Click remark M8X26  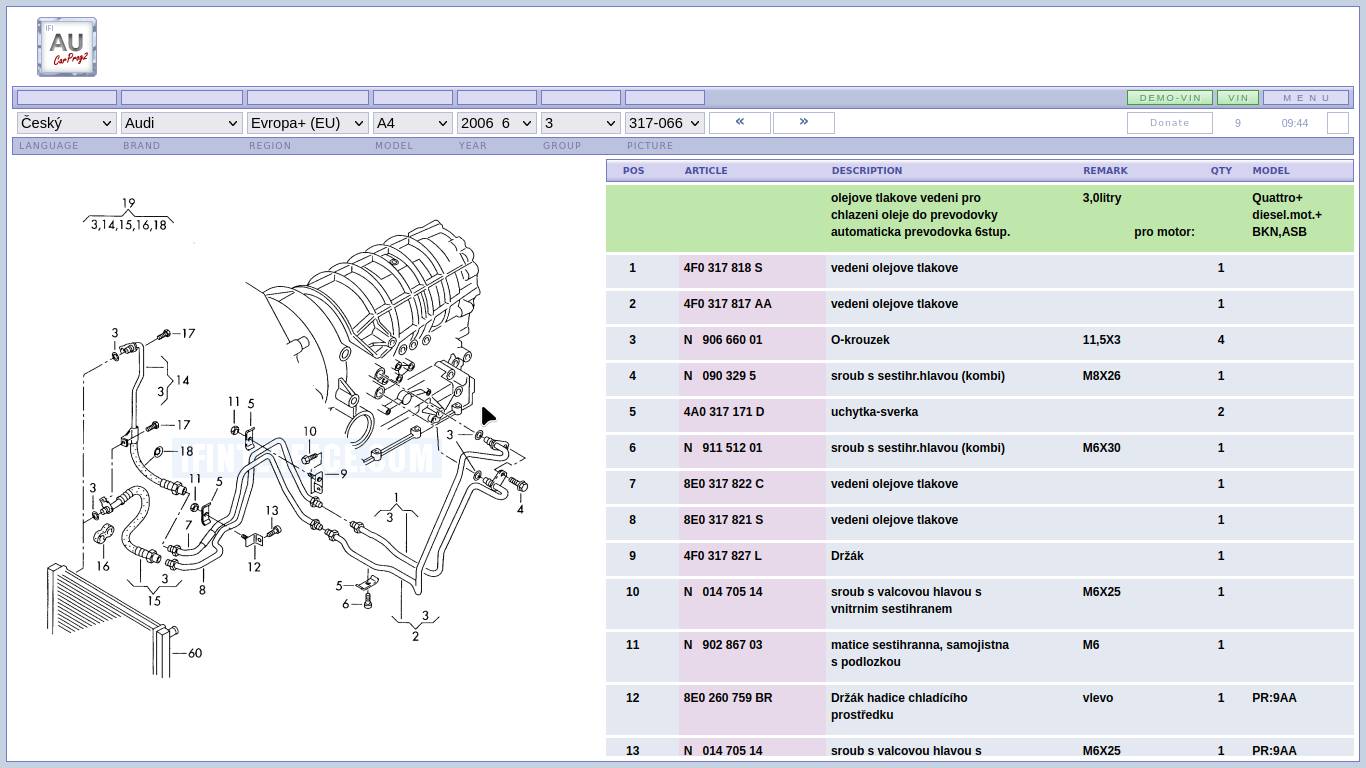click(1102, 376)
